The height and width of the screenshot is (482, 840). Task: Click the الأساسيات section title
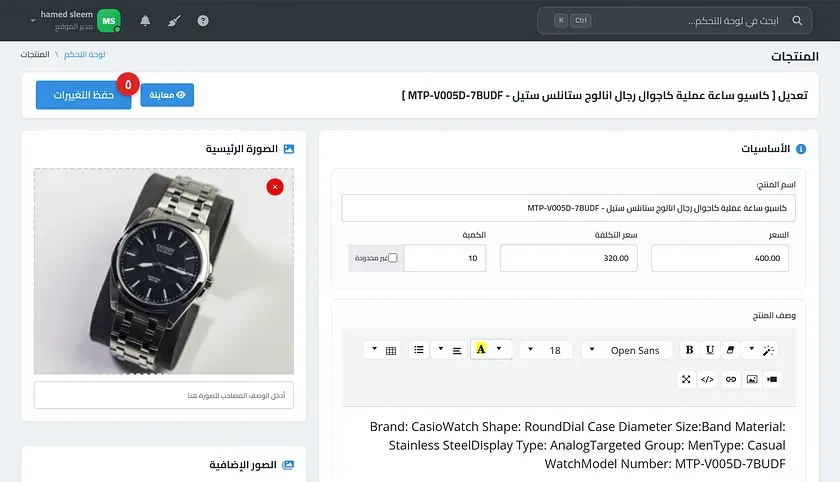click(x=765, y=149)
